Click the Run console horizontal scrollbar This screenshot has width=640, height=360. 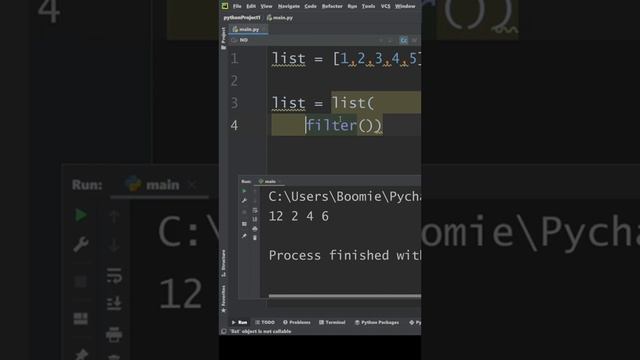[x=344, y=296]
